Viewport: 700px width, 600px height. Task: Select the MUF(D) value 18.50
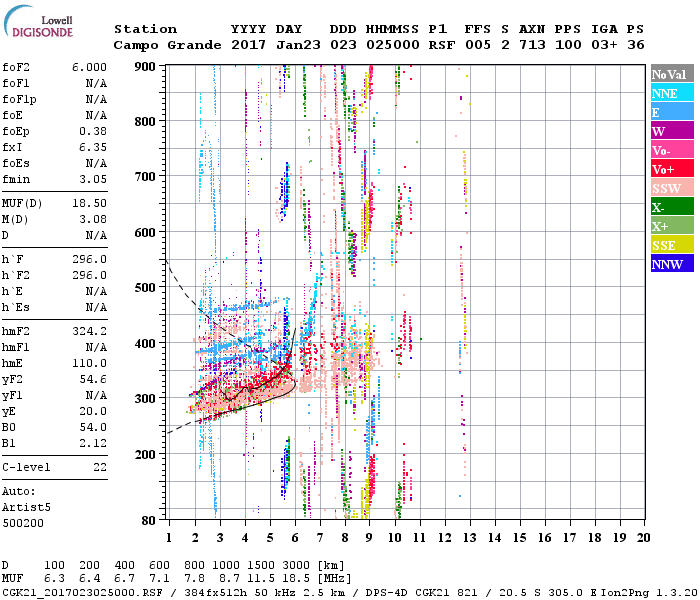91,203
